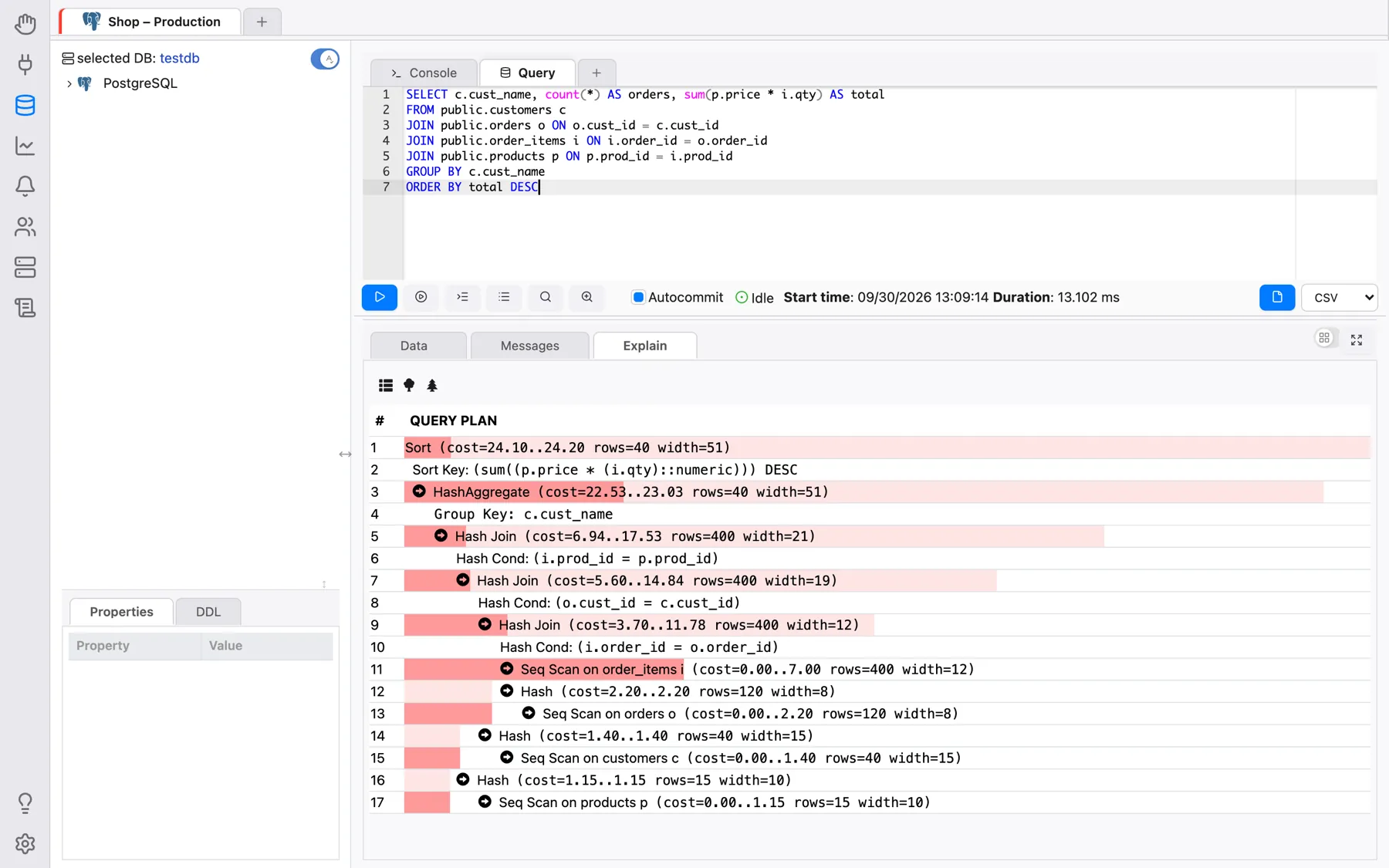Toggle the blue switch beside selected DB

(x=325, y=59)
